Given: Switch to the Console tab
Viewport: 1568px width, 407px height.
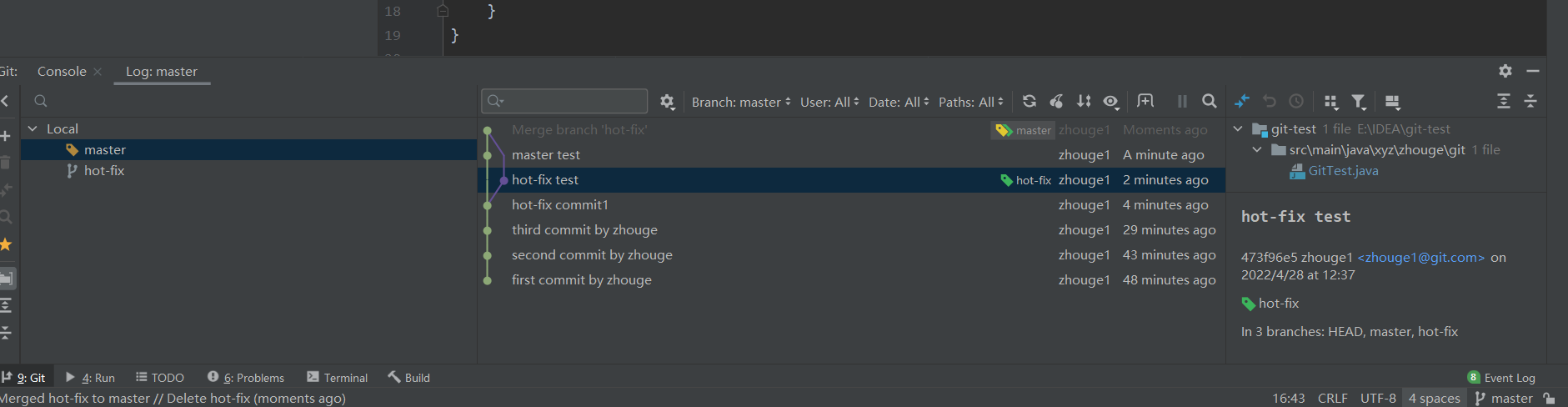Looking at the screenshot, I should click(x=62, y=72).
